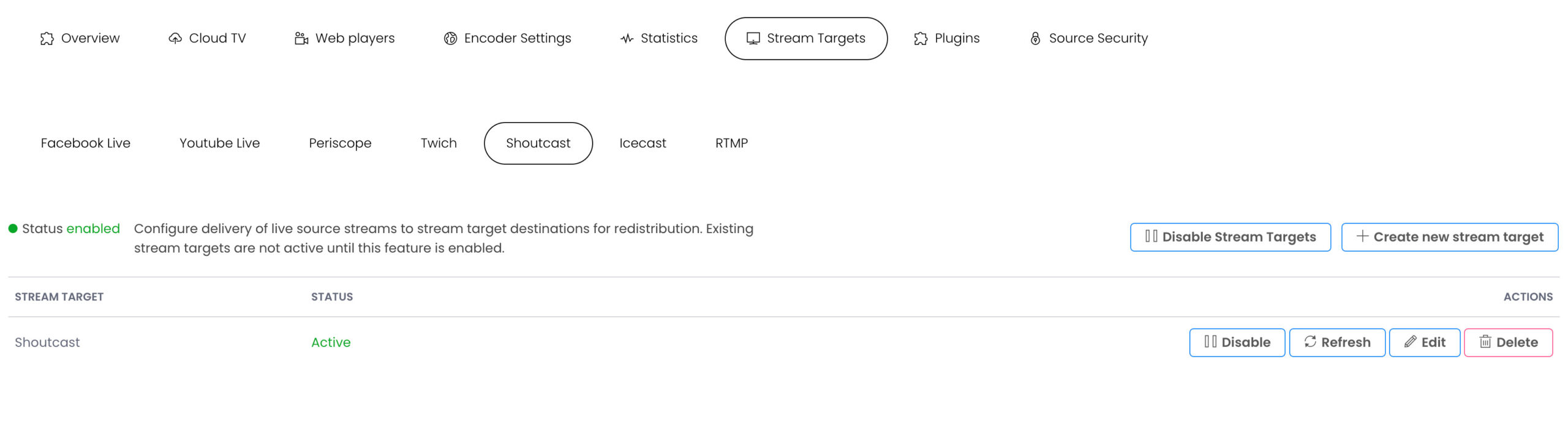Image resolution: width=1568 pixels, height=431 pixels.
Task: Click the Cloud TV upload icon
Action: (175, 39)
